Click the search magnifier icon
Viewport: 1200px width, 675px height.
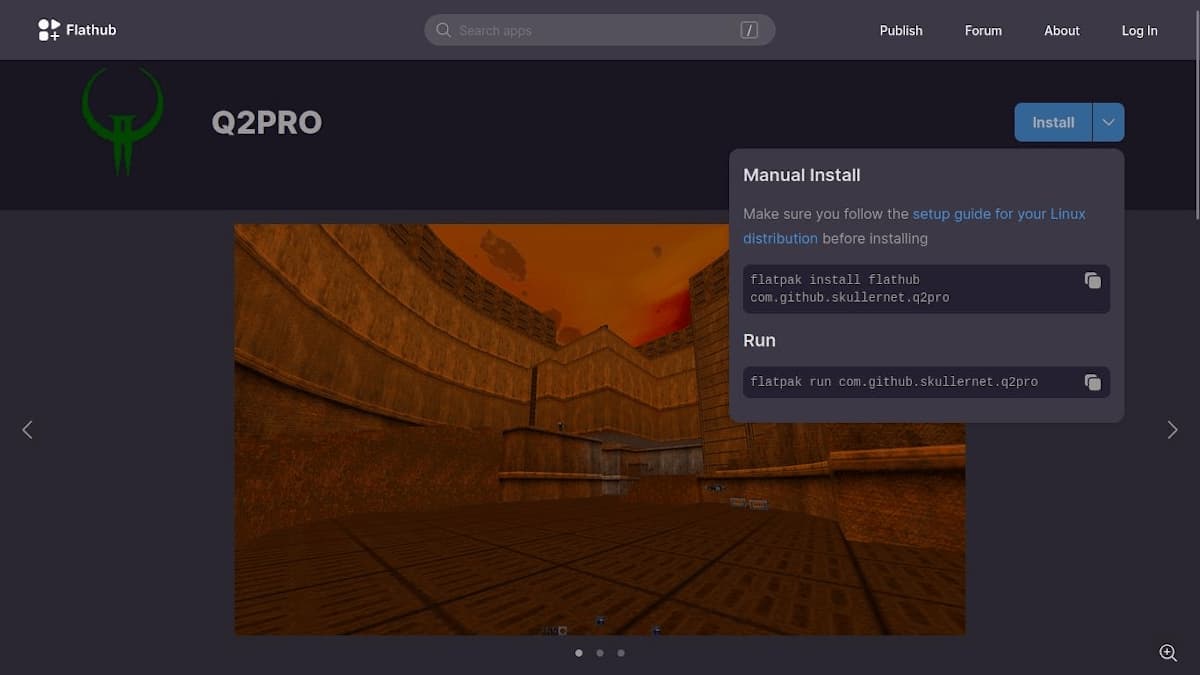(x=443, y=30)
